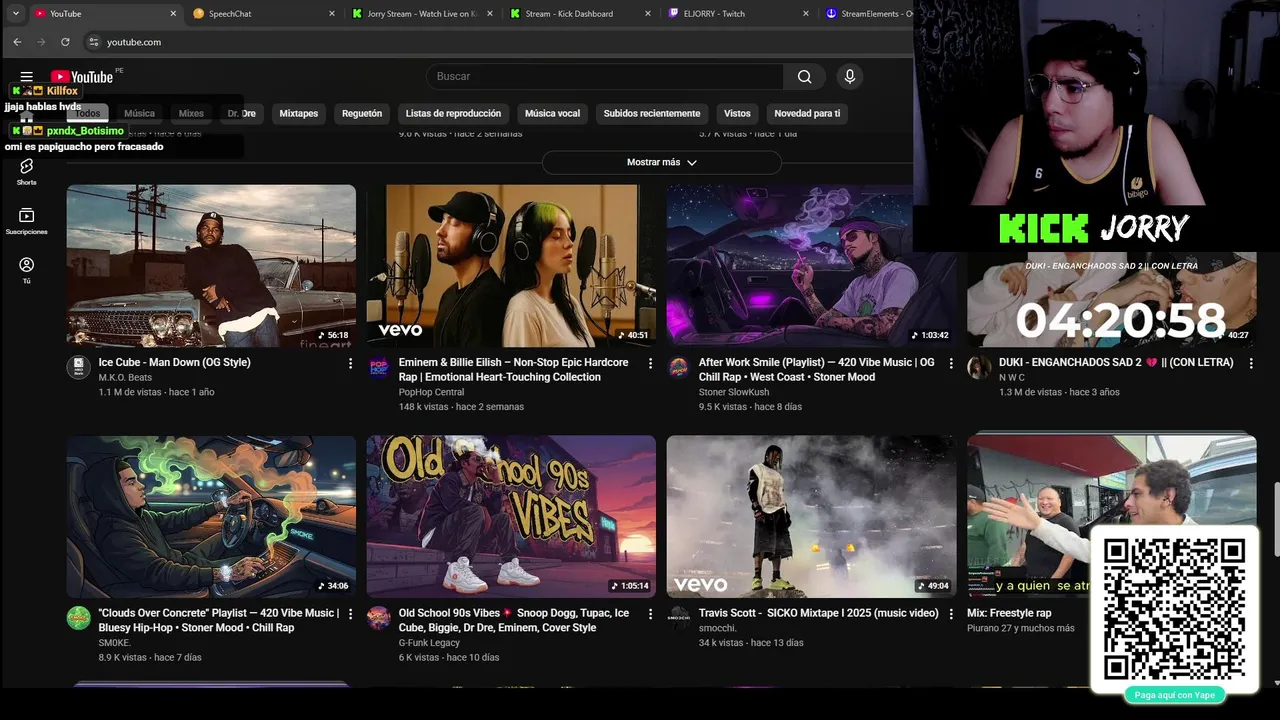Close the YouTube browser tab
Screen dimensions: 1280x720
coord(173,14)
